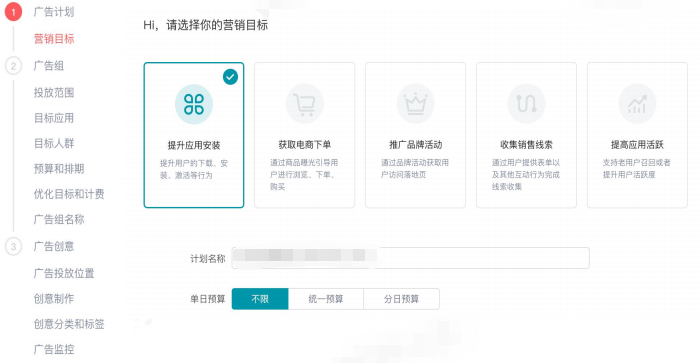Click description 通过用户提供表单以及其他互动行为
700x363 pixels.
526,175
